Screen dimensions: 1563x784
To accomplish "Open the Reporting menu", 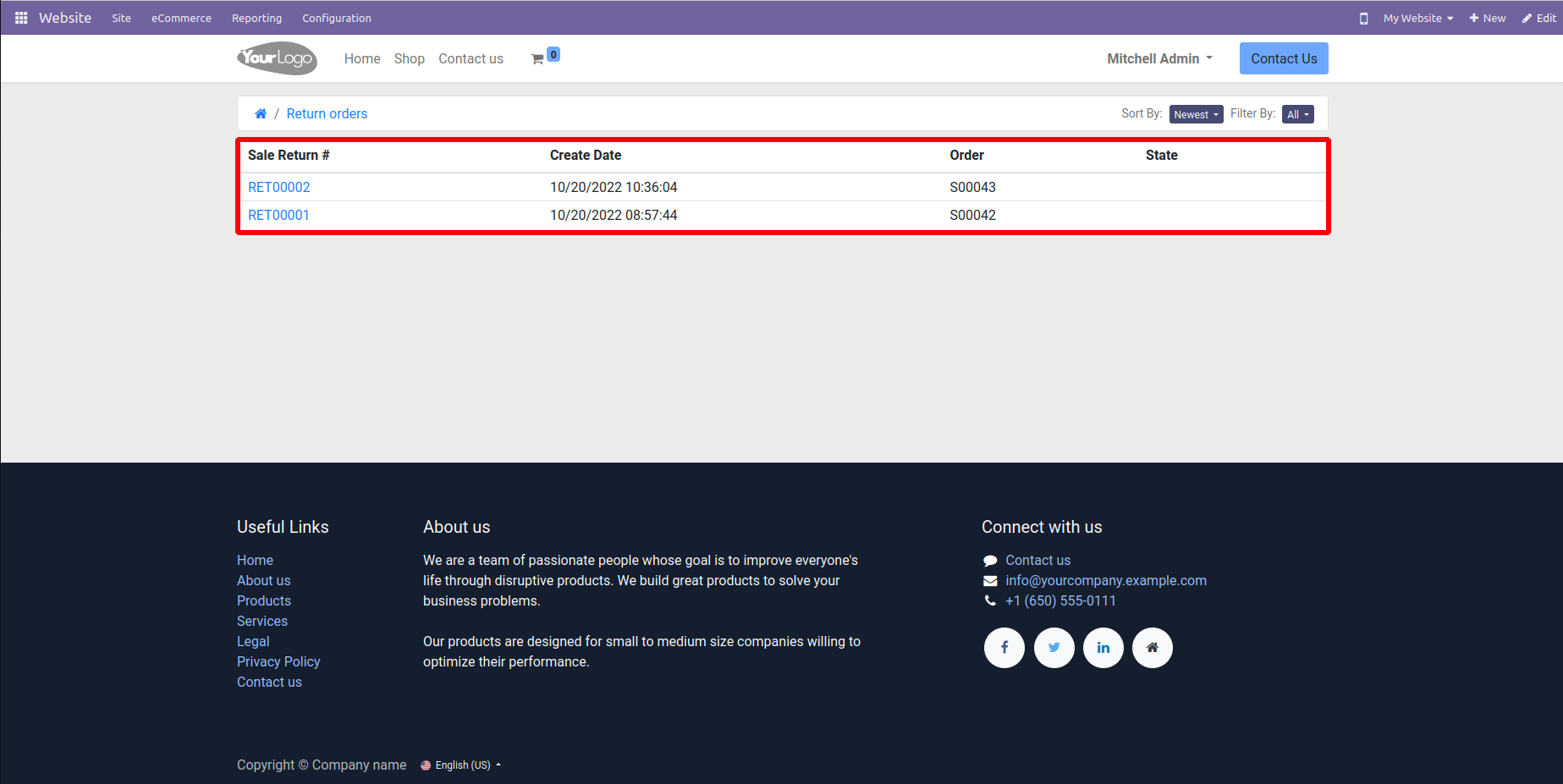I will tap(256, 18).
